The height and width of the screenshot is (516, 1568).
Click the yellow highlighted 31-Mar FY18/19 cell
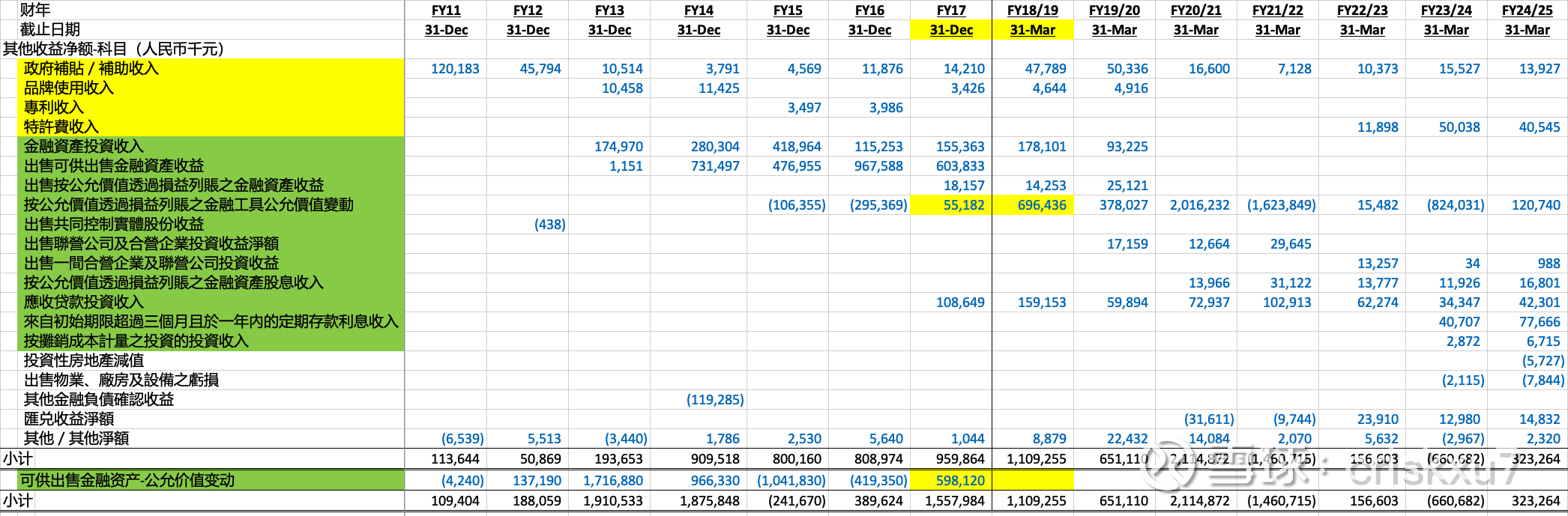point(1033,30)
